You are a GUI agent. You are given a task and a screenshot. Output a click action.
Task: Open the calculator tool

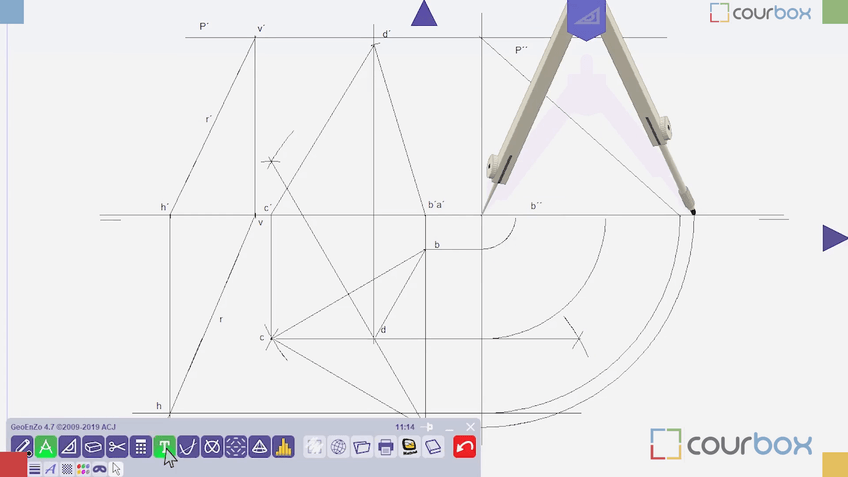(141, 447)
